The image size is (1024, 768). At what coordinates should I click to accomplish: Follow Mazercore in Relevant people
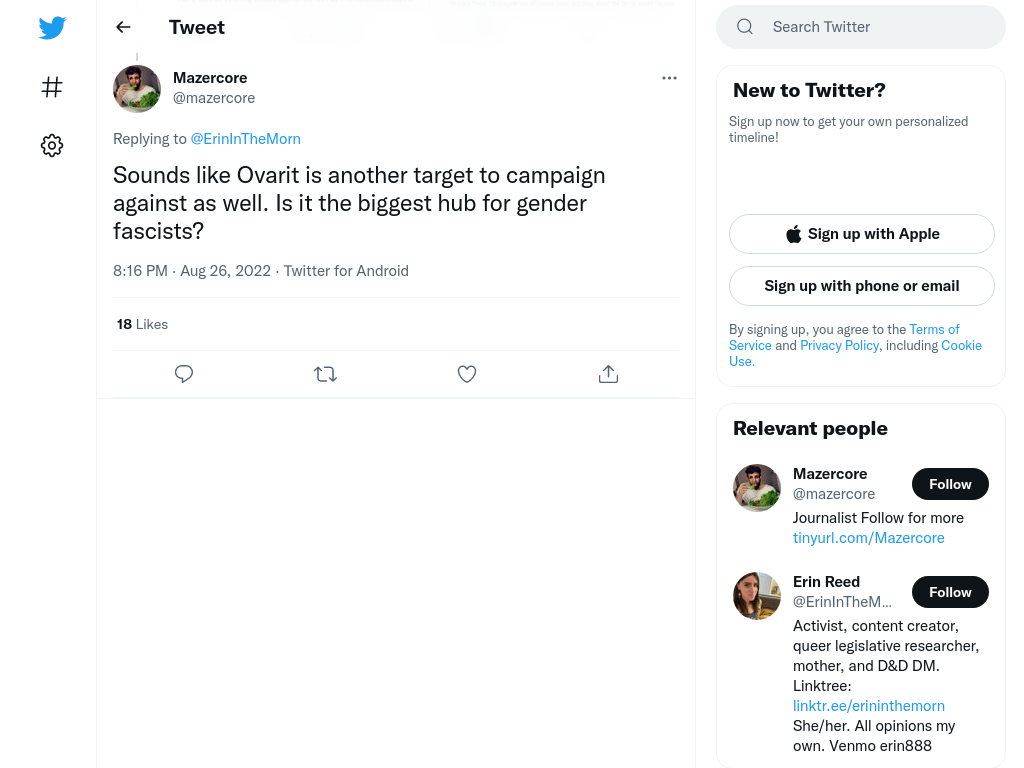(950, 484)
